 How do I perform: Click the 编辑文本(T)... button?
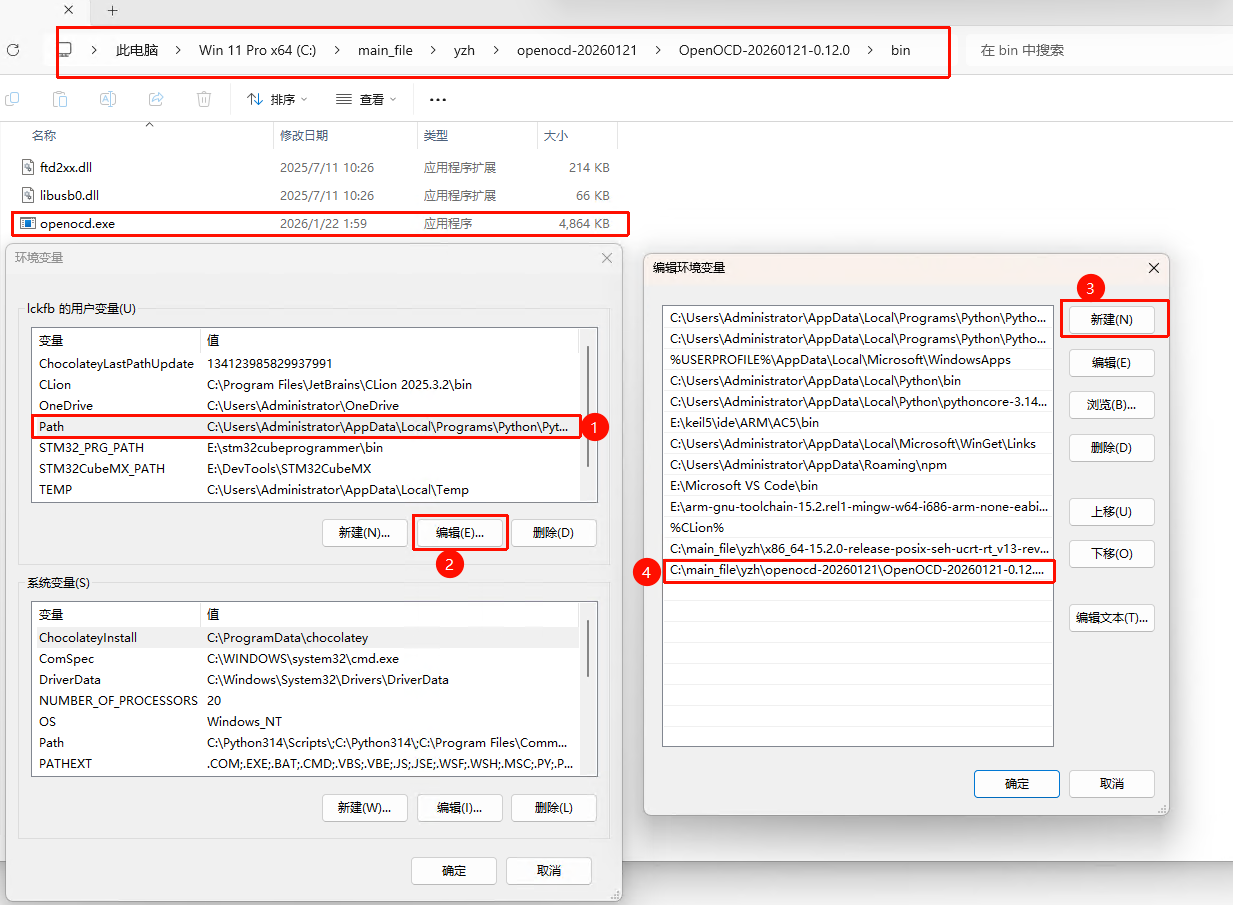tap(1111, 618)
